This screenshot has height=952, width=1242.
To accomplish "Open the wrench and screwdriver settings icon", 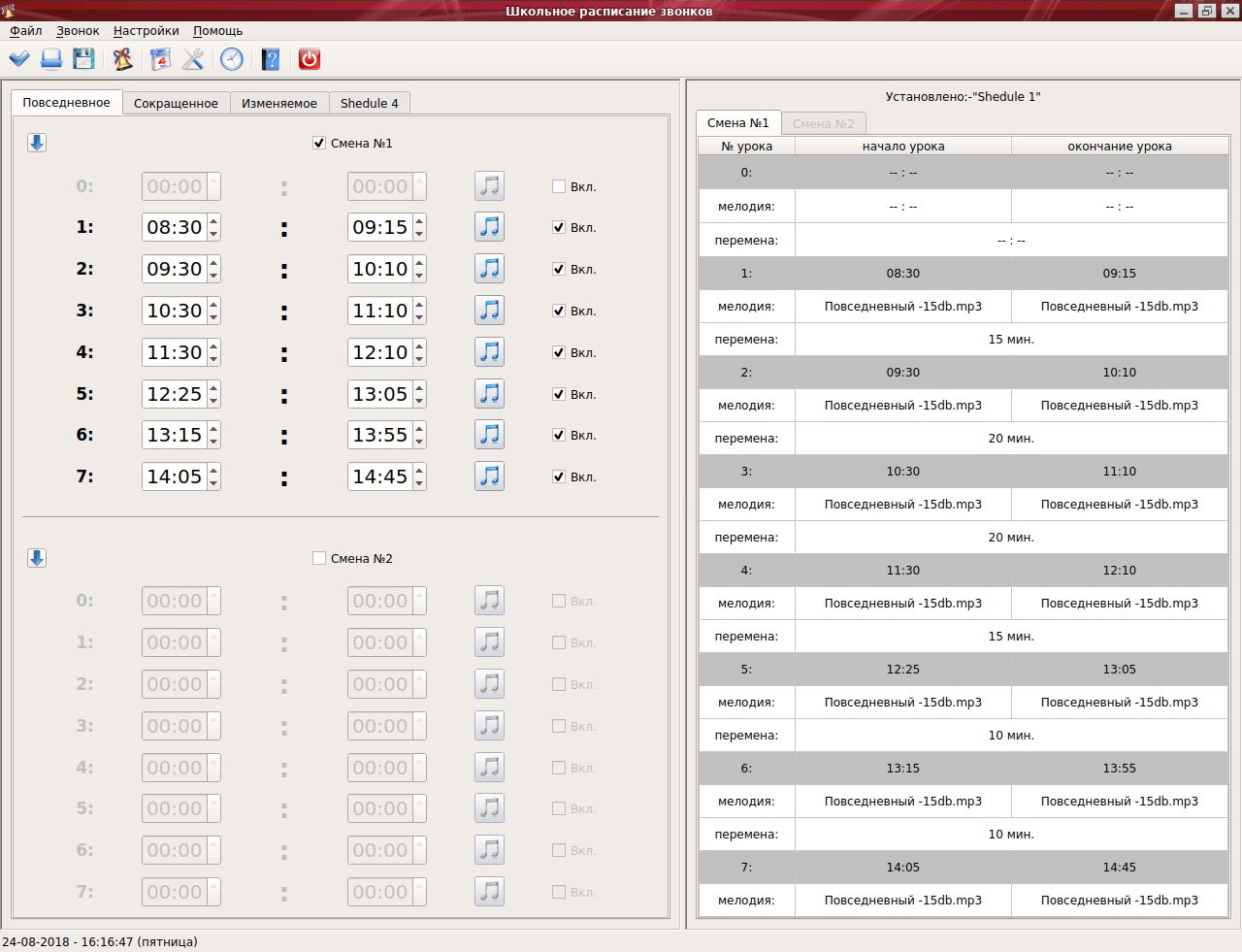I will [193, 59].
